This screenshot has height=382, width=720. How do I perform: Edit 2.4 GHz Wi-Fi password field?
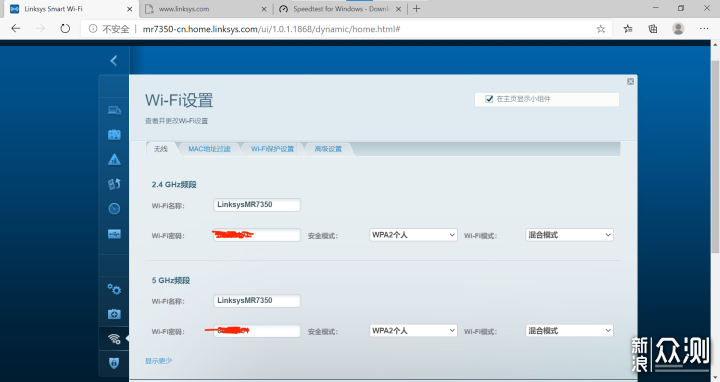coord(257,235)
